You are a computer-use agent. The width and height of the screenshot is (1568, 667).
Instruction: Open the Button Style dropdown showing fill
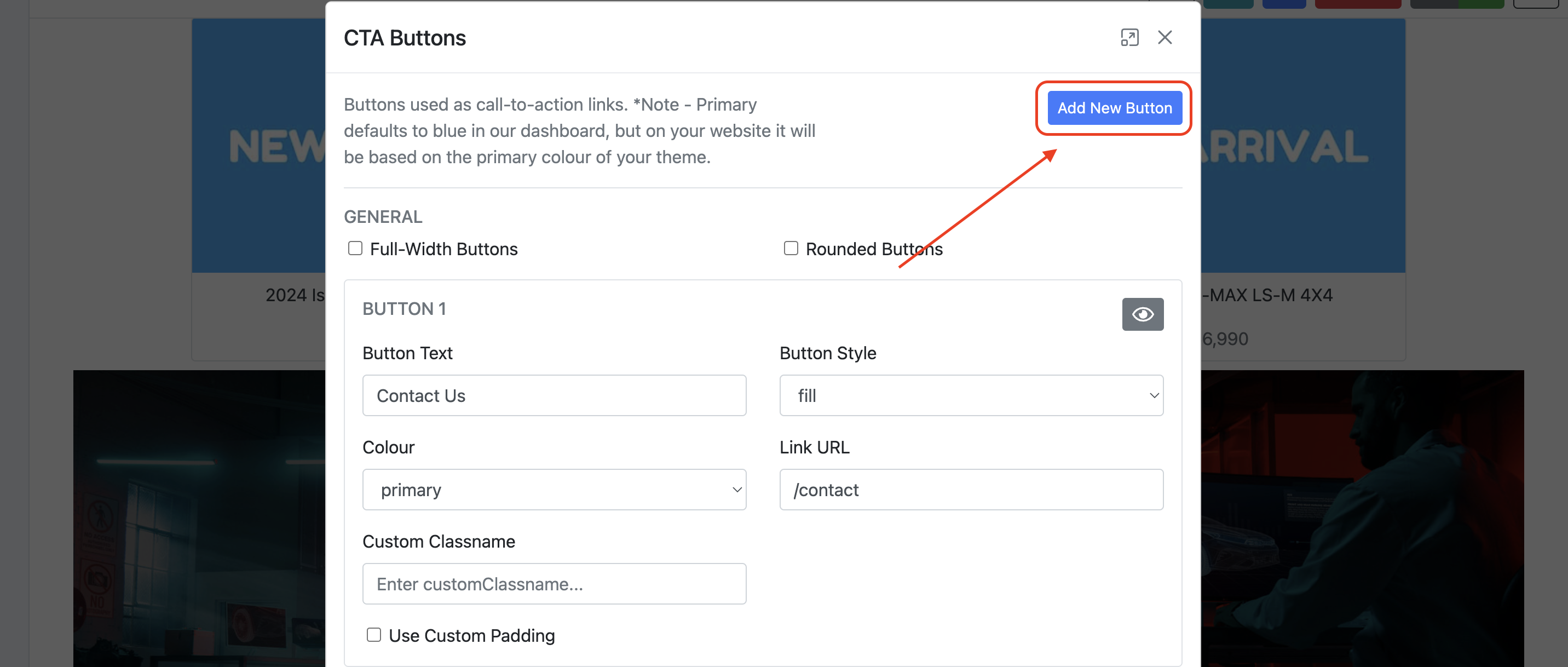coord(971,395)
